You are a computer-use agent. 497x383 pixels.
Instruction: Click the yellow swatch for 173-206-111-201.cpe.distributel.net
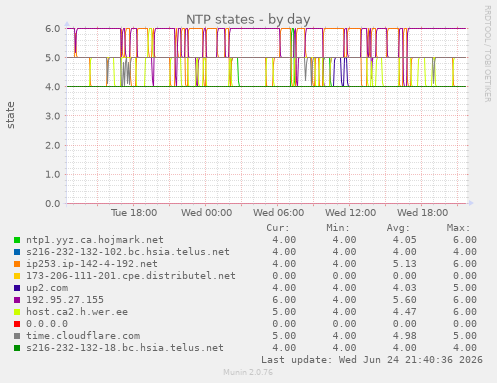pos(17,276)
